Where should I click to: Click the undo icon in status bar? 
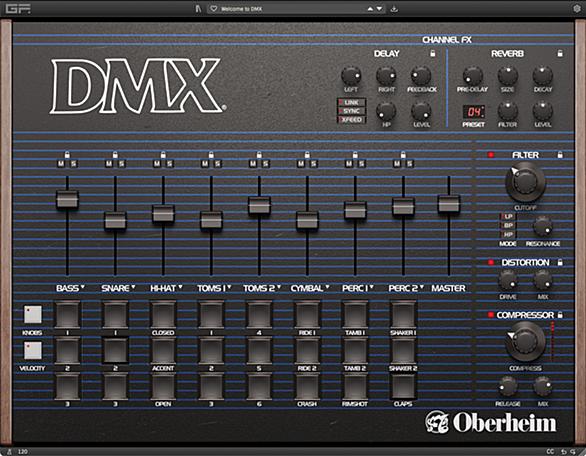[x=564, y=452]
